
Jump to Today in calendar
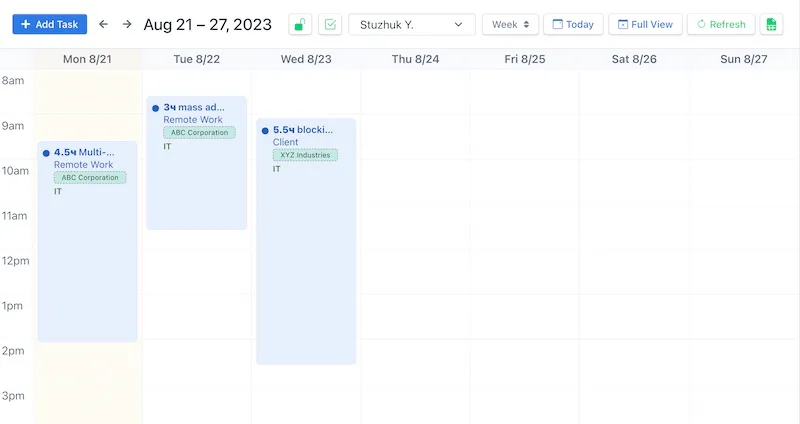pyautogui.click(x=573, y=24)
